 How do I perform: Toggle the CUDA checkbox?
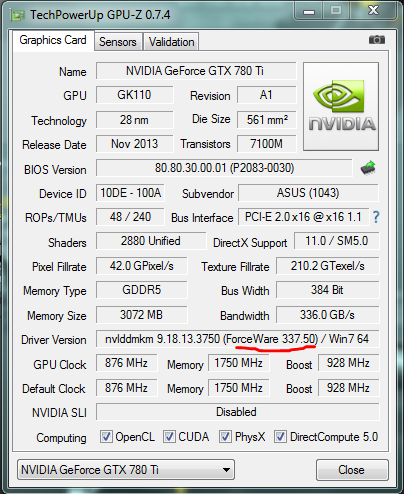coord(169,436)
